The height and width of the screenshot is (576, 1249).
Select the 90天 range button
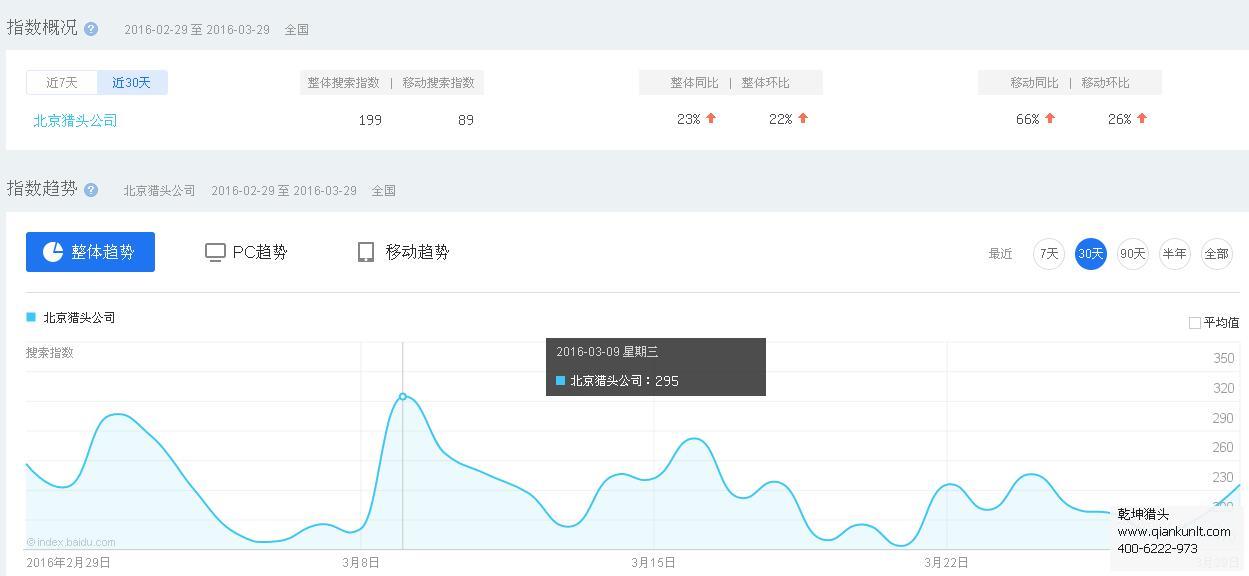coord(1132,254)
